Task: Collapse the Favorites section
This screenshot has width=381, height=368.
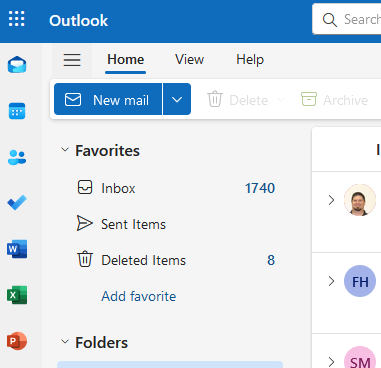Action: pos(65,150)
